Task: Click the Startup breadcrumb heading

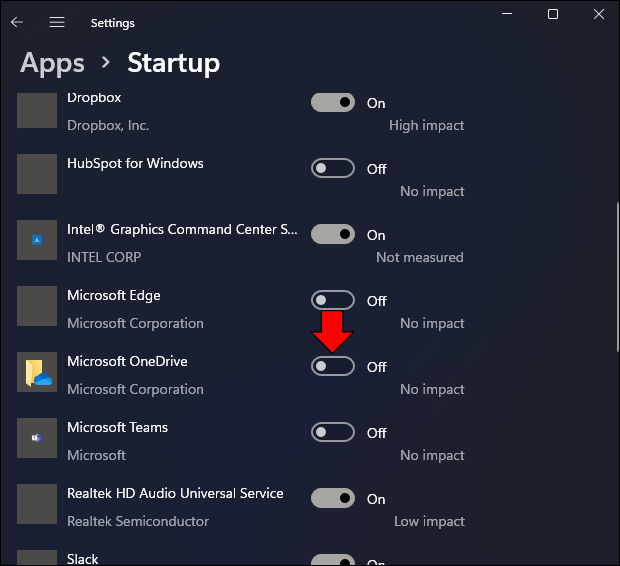Action: [173, 63]
